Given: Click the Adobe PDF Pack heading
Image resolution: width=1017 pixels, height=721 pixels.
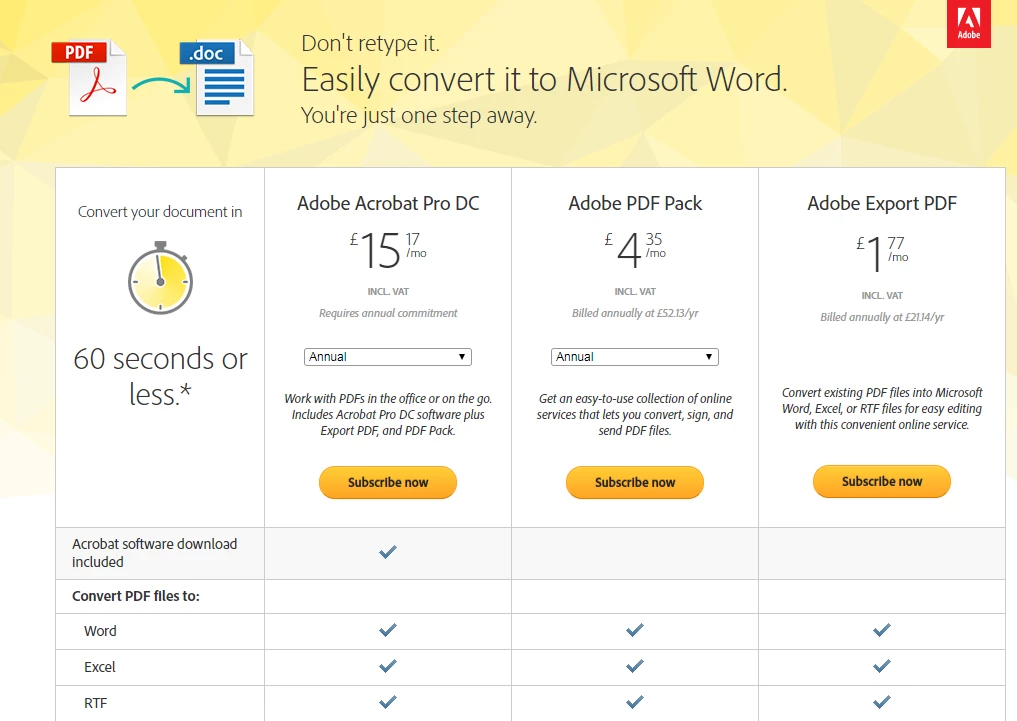Looking at the screenshot, I should [x=635, y=204].
